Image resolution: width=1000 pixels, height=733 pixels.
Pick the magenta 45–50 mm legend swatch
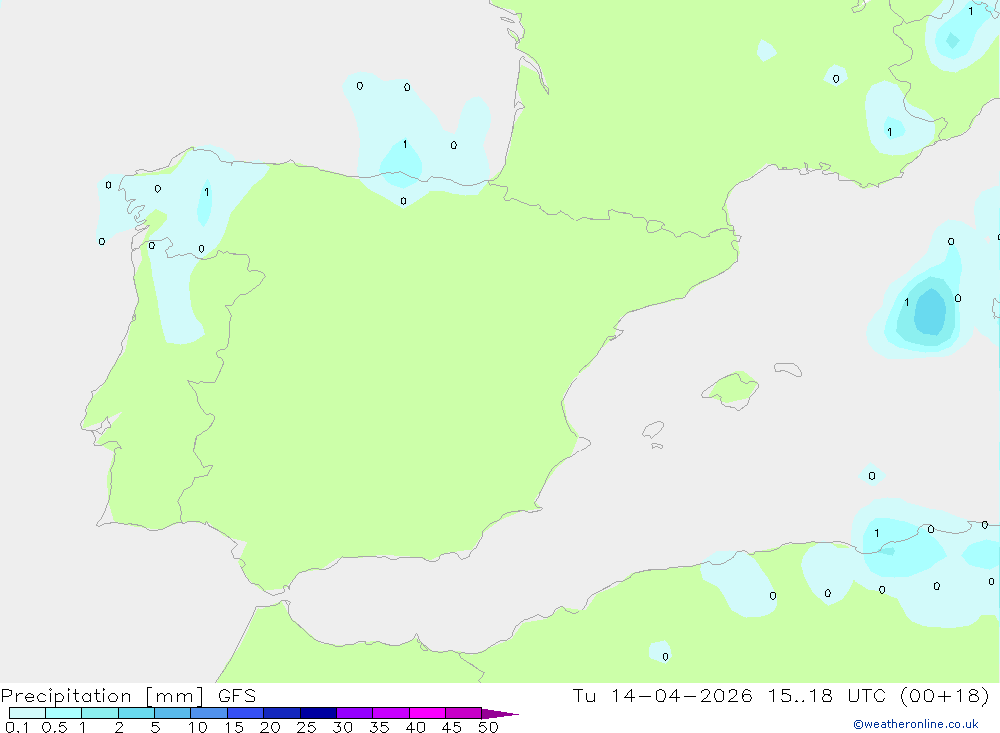pyautogui.click(x=463, y=713)
